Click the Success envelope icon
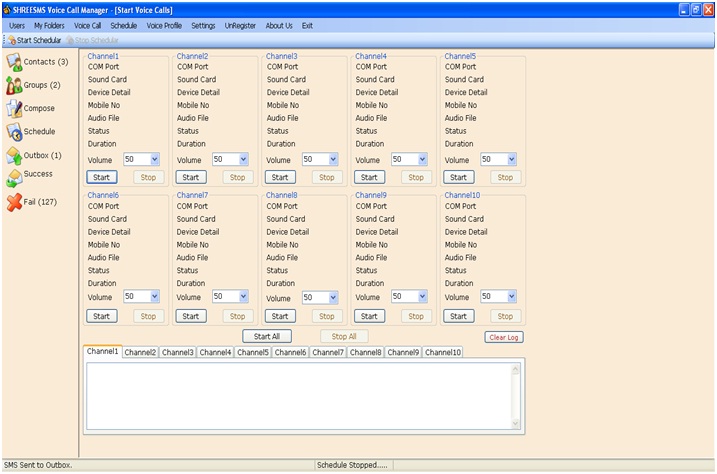The image size is (717, 474). (14, 178)
